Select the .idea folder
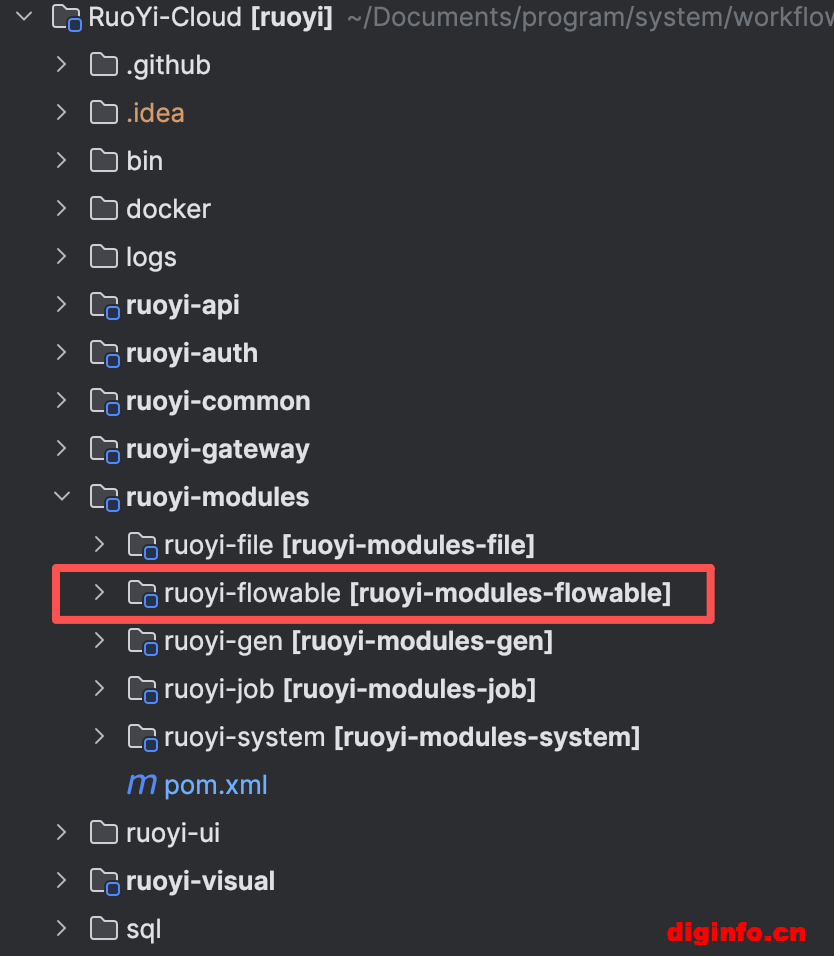Image resolution: width=834 pixels, height=956 pixels. 155,113
